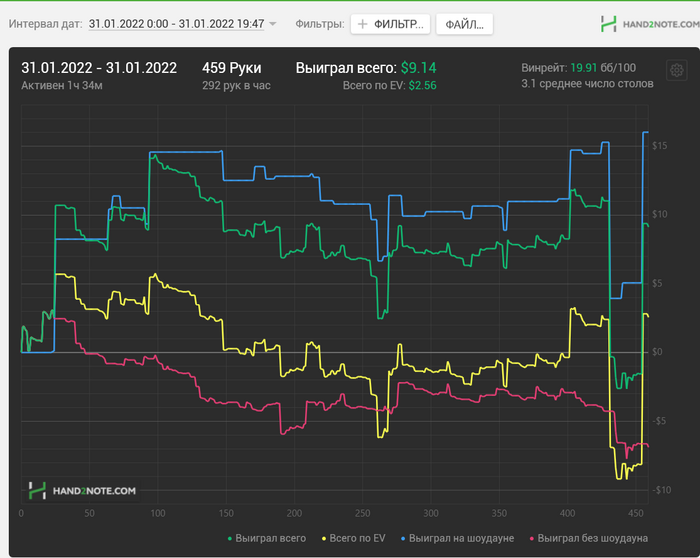Expand the date interval dropdown arrow
This screenshot has height=558, width=700.
273,23
